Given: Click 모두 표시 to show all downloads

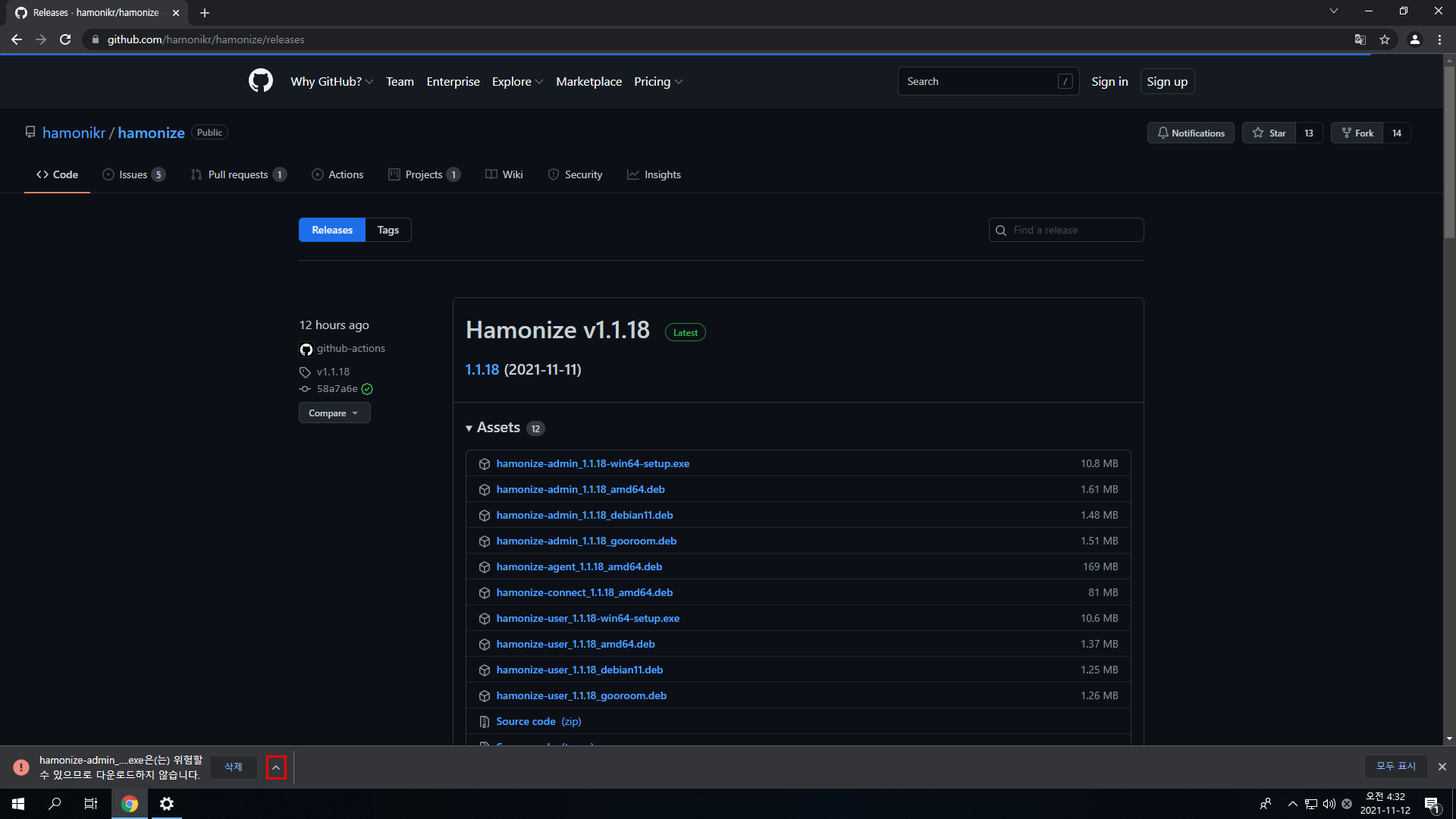Looking at the screenshot, I should click(x=1396, y=766).
